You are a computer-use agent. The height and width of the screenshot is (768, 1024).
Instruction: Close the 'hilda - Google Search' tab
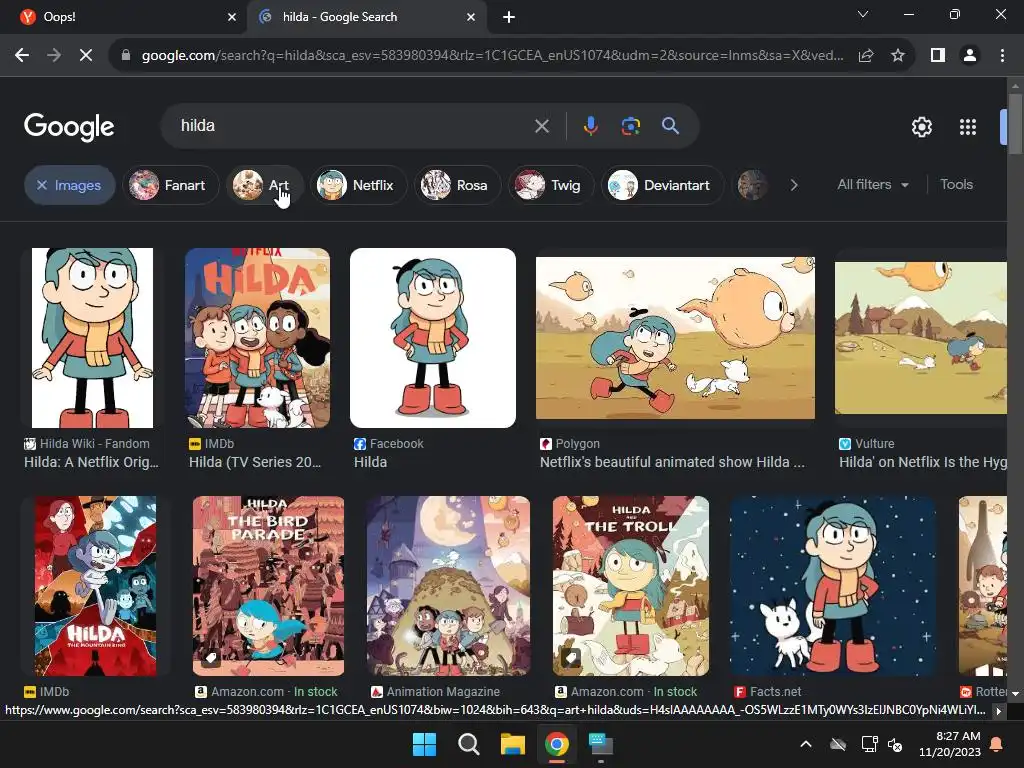[471, 17]
